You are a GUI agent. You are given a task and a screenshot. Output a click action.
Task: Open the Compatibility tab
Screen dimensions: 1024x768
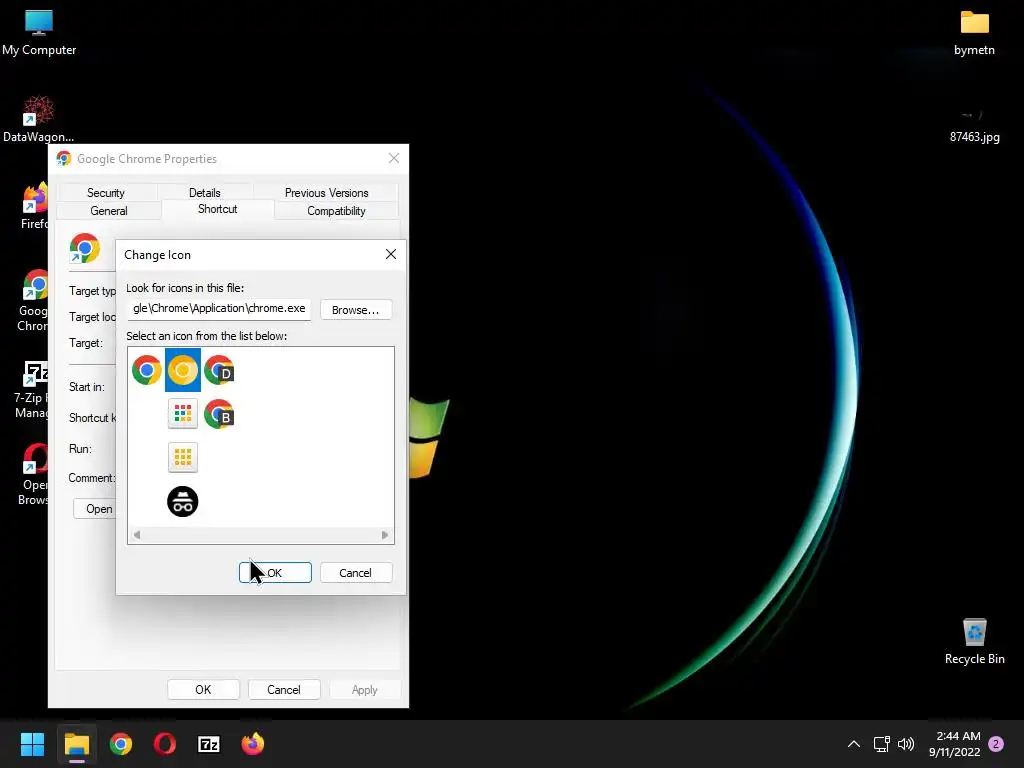[336, 211]
